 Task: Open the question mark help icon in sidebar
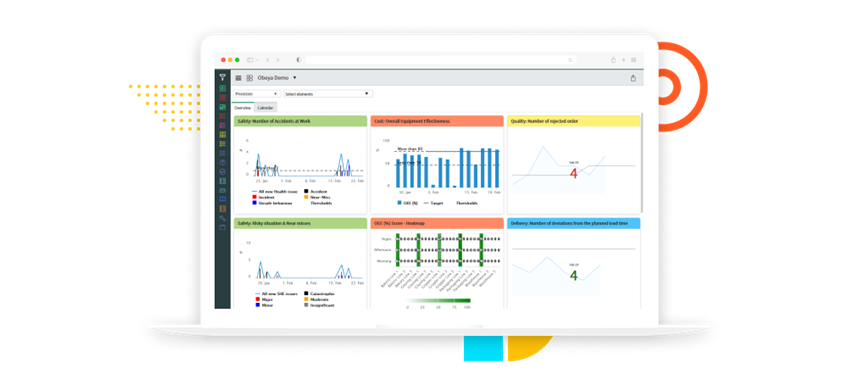223,162
